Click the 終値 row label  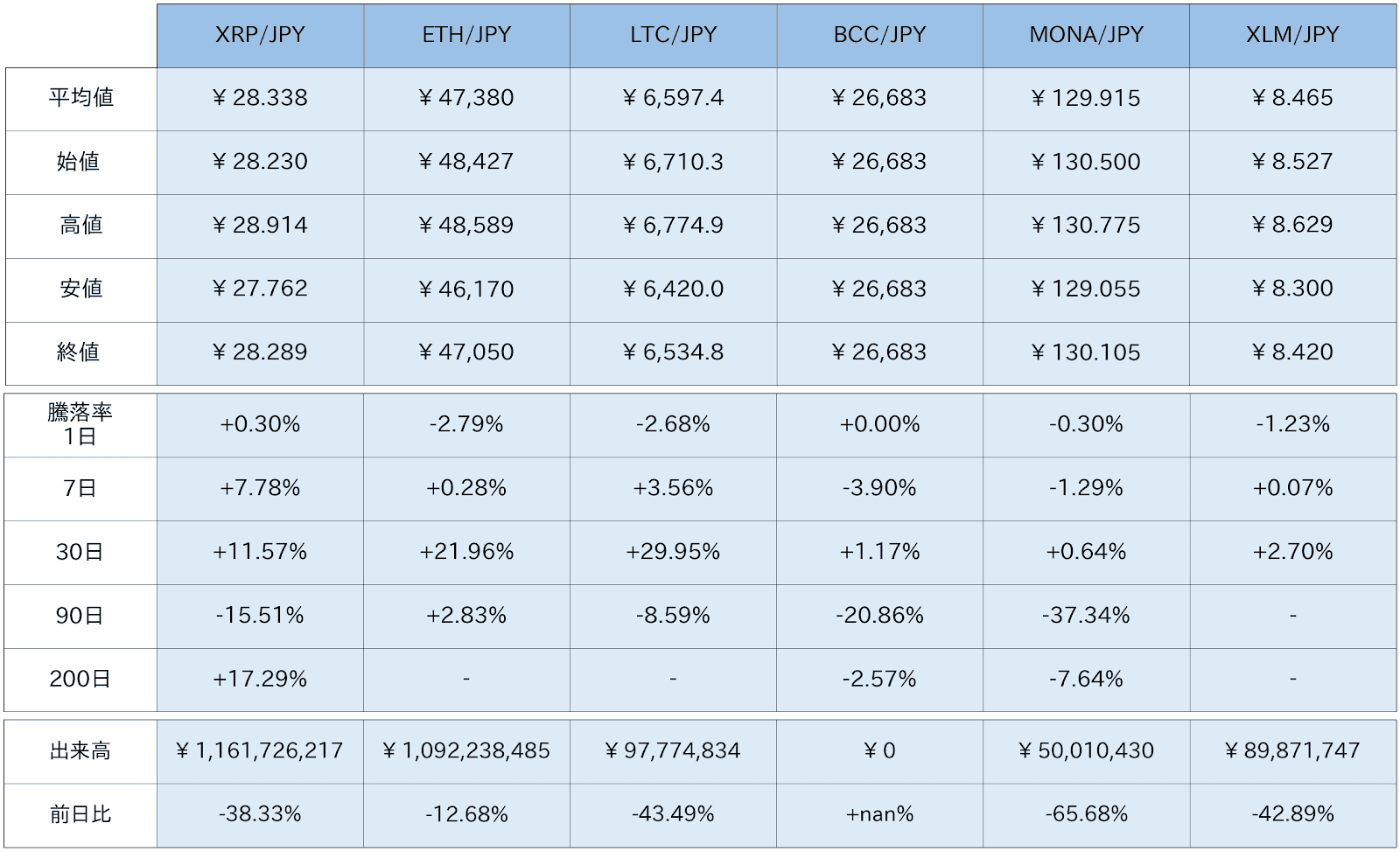pos(80,352)
